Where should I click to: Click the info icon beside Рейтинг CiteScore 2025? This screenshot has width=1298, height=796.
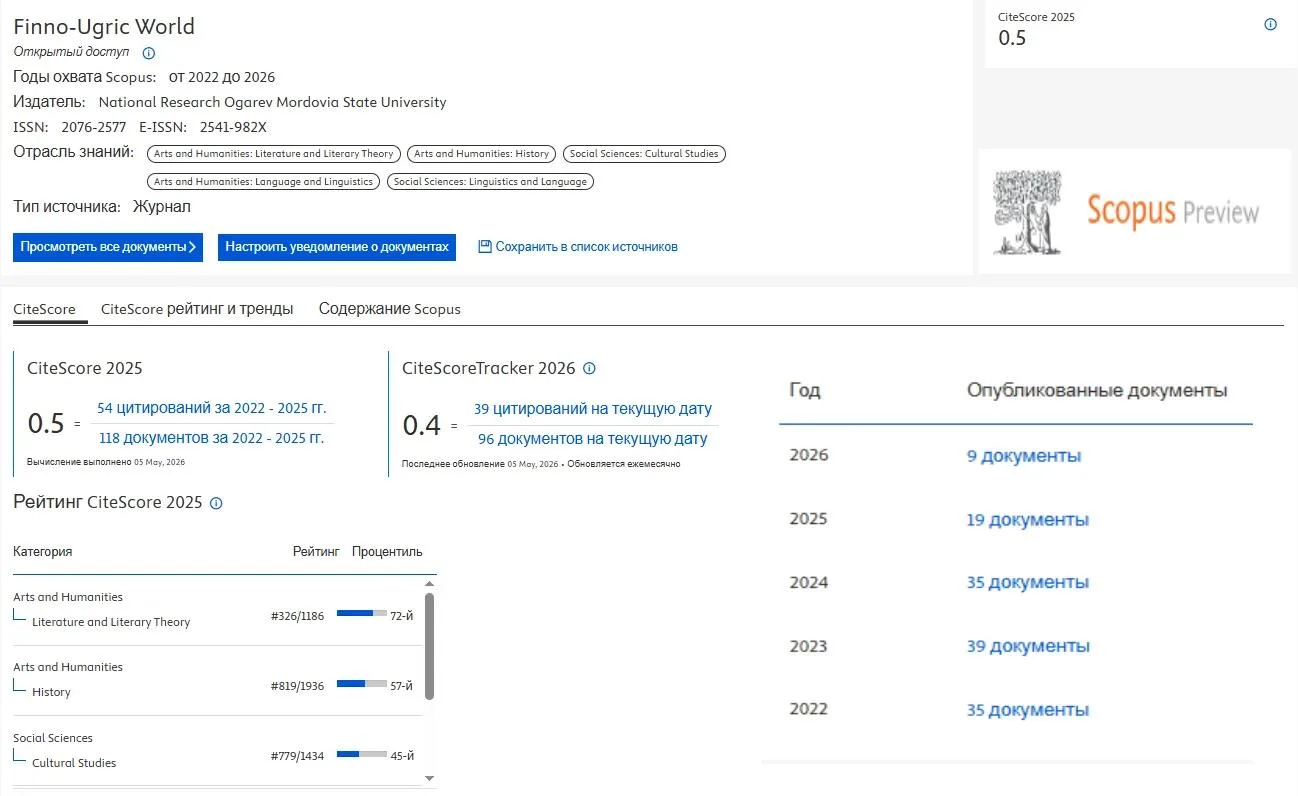[216, 503]
